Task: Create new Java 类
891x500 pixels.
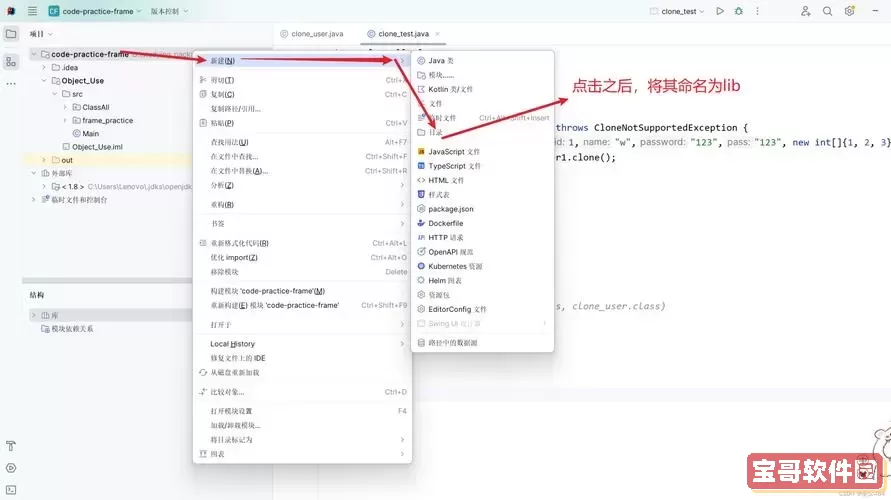Action: pos(482,61)
